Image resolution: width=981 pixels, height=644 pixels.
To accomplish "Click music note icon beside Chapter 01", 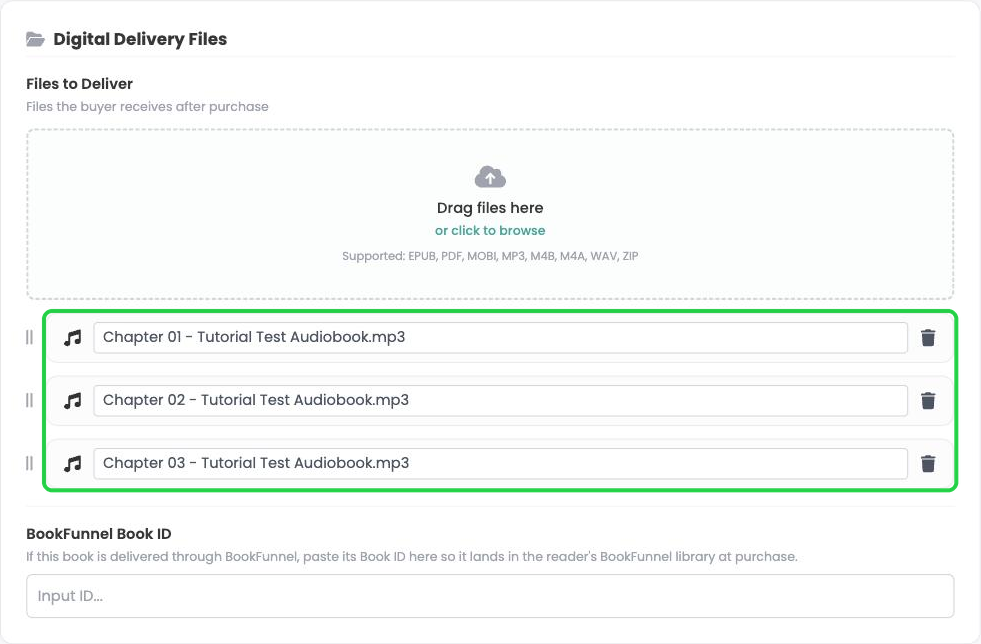I will click(x=73, y=338).
